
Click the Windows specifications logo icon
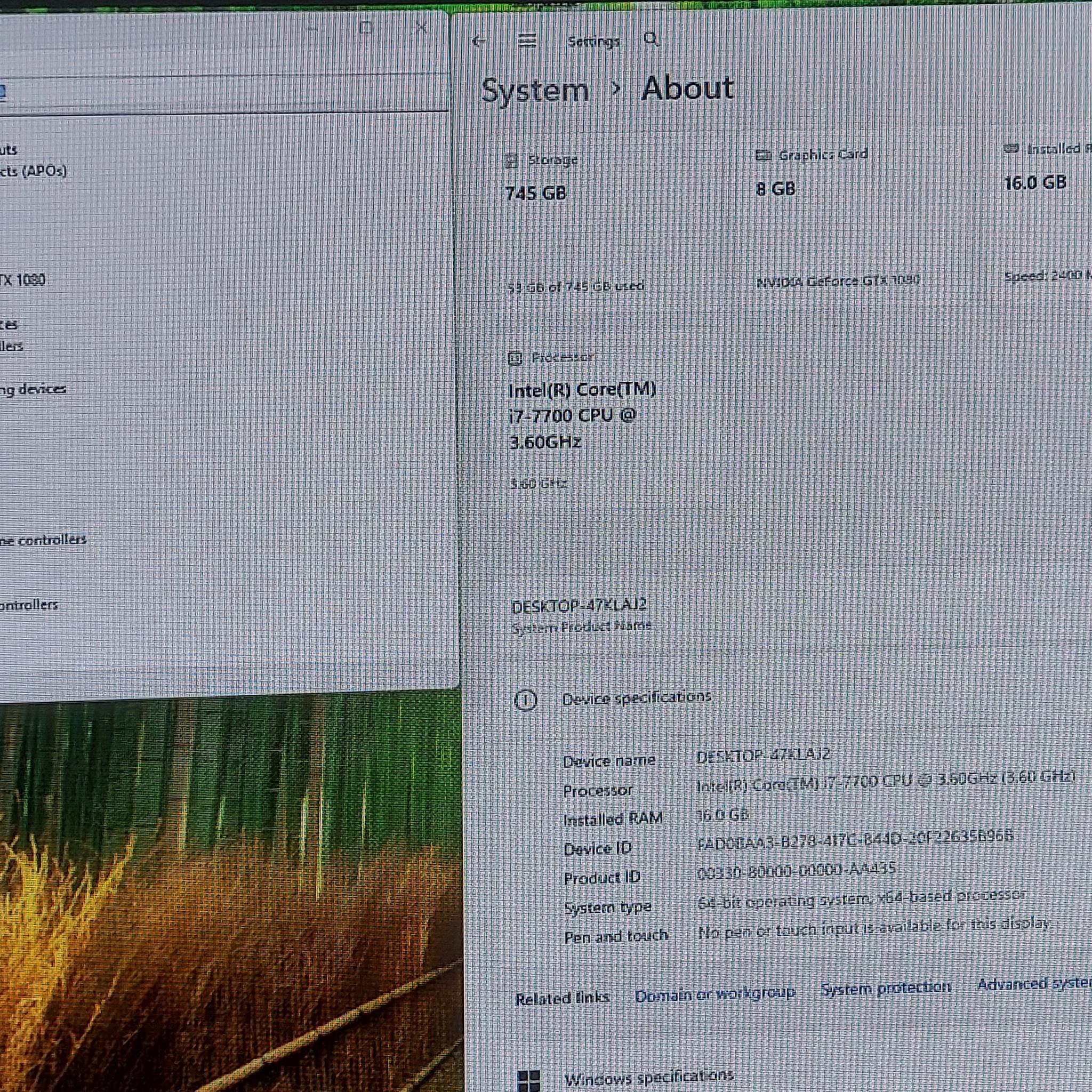click(529, 1080)
